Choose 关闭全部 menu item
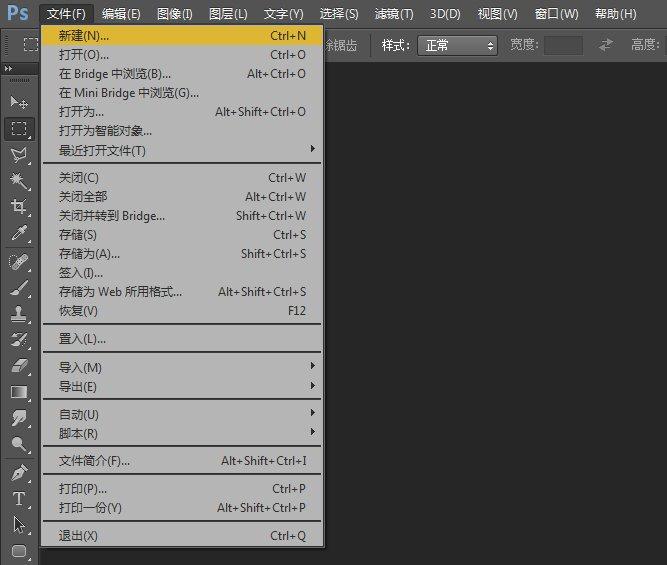This screenshot has width=667, height=565. [x=182, y=197]
